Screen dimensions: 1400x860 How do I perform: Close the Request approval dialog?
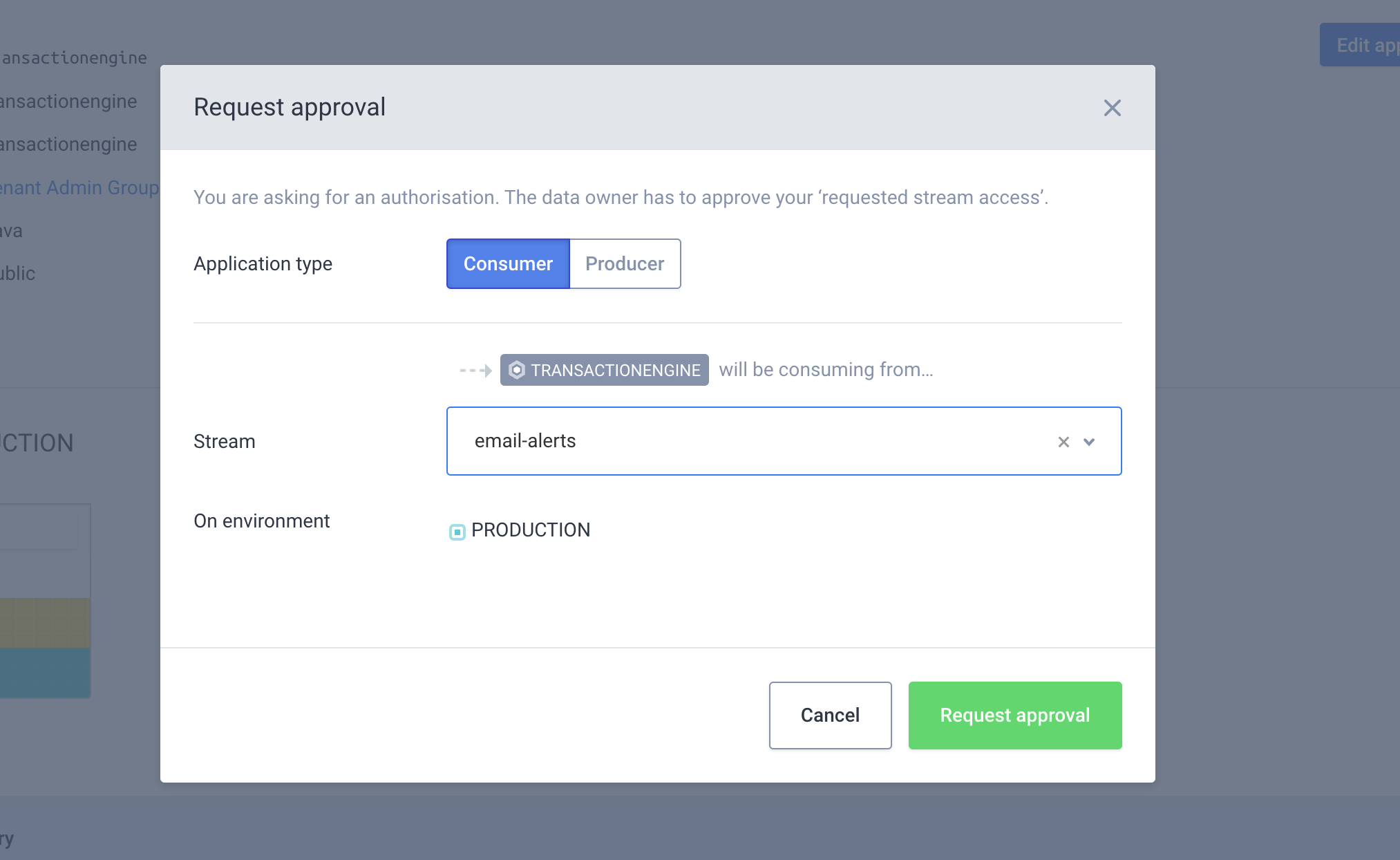[x=1112, y=108]
